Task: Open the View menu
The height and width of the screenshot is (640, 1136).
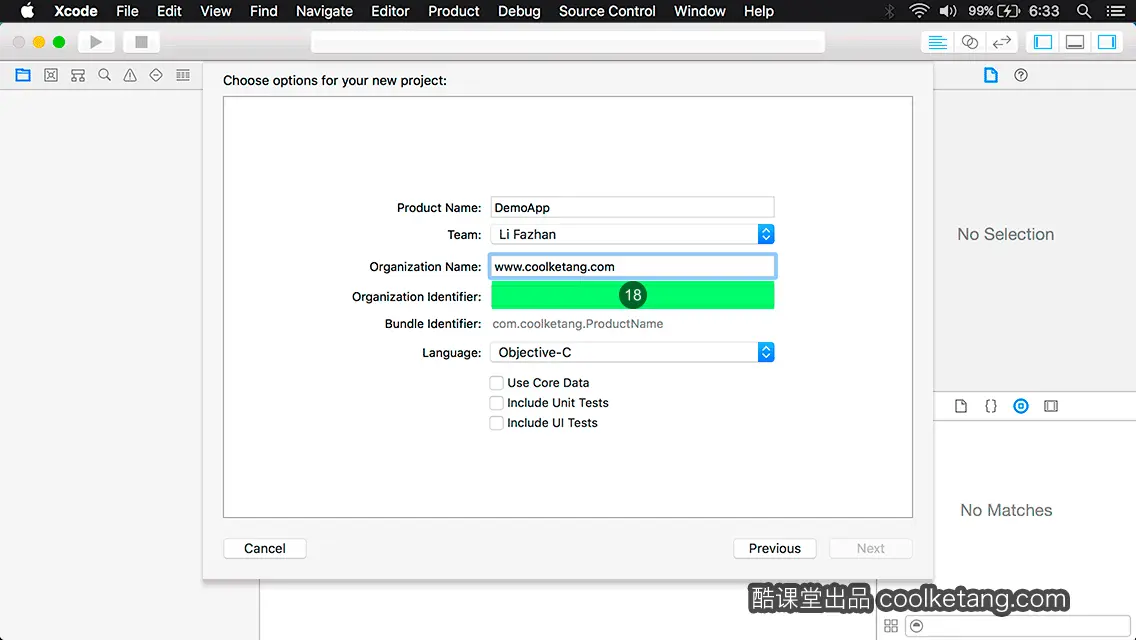Action: pos(215,11)
